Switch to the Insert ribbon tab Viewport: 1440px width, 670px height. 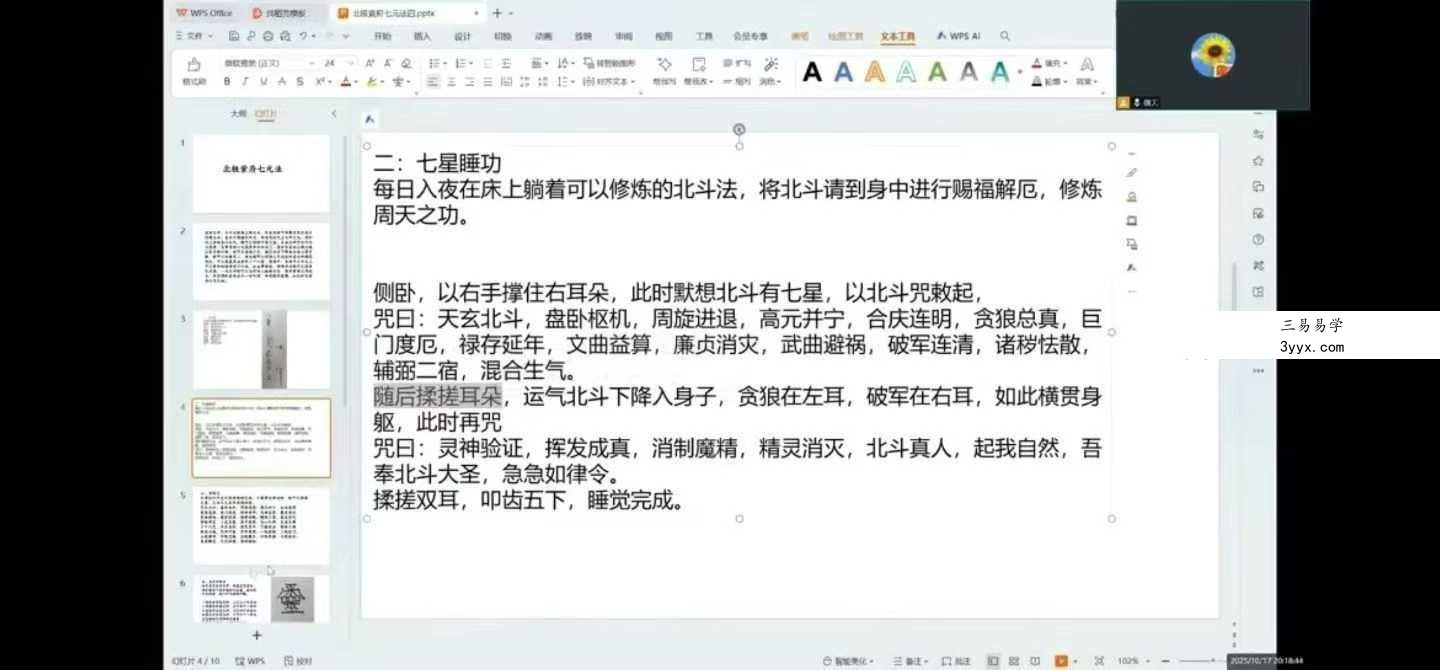tap(422, 36)
